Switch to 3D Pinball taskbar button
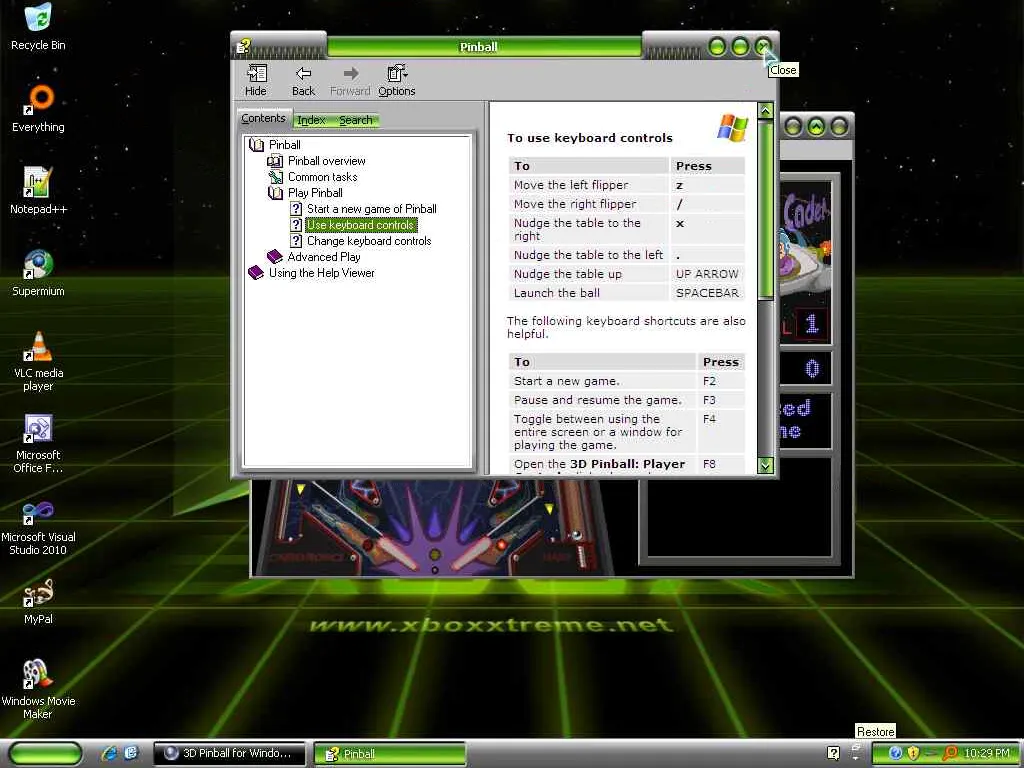 pos(229,753)
